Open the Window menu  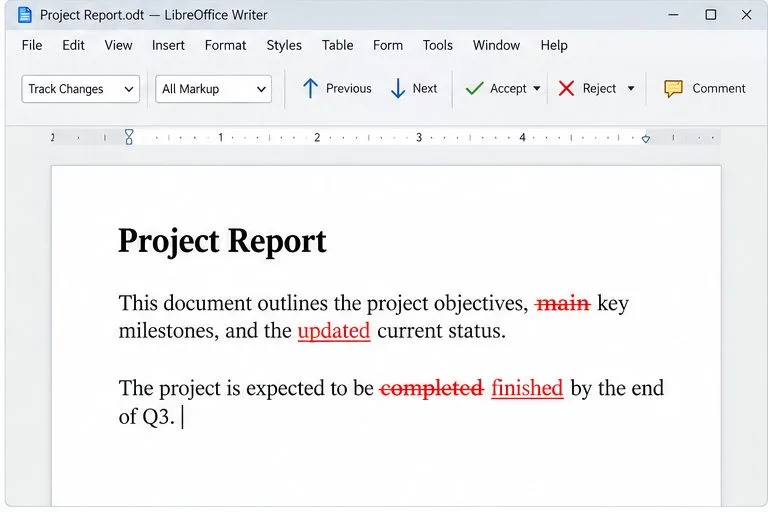point(496,45)
